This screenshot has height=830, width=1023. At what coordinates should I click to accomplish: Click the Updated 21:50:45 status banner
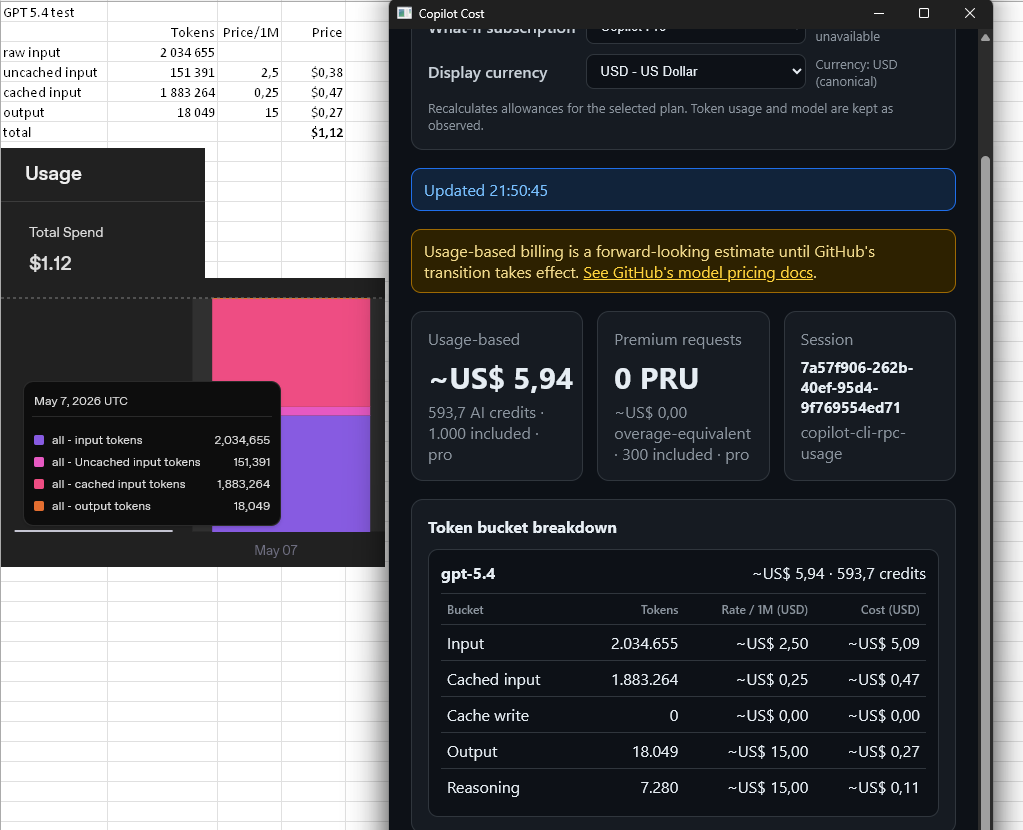683,190
